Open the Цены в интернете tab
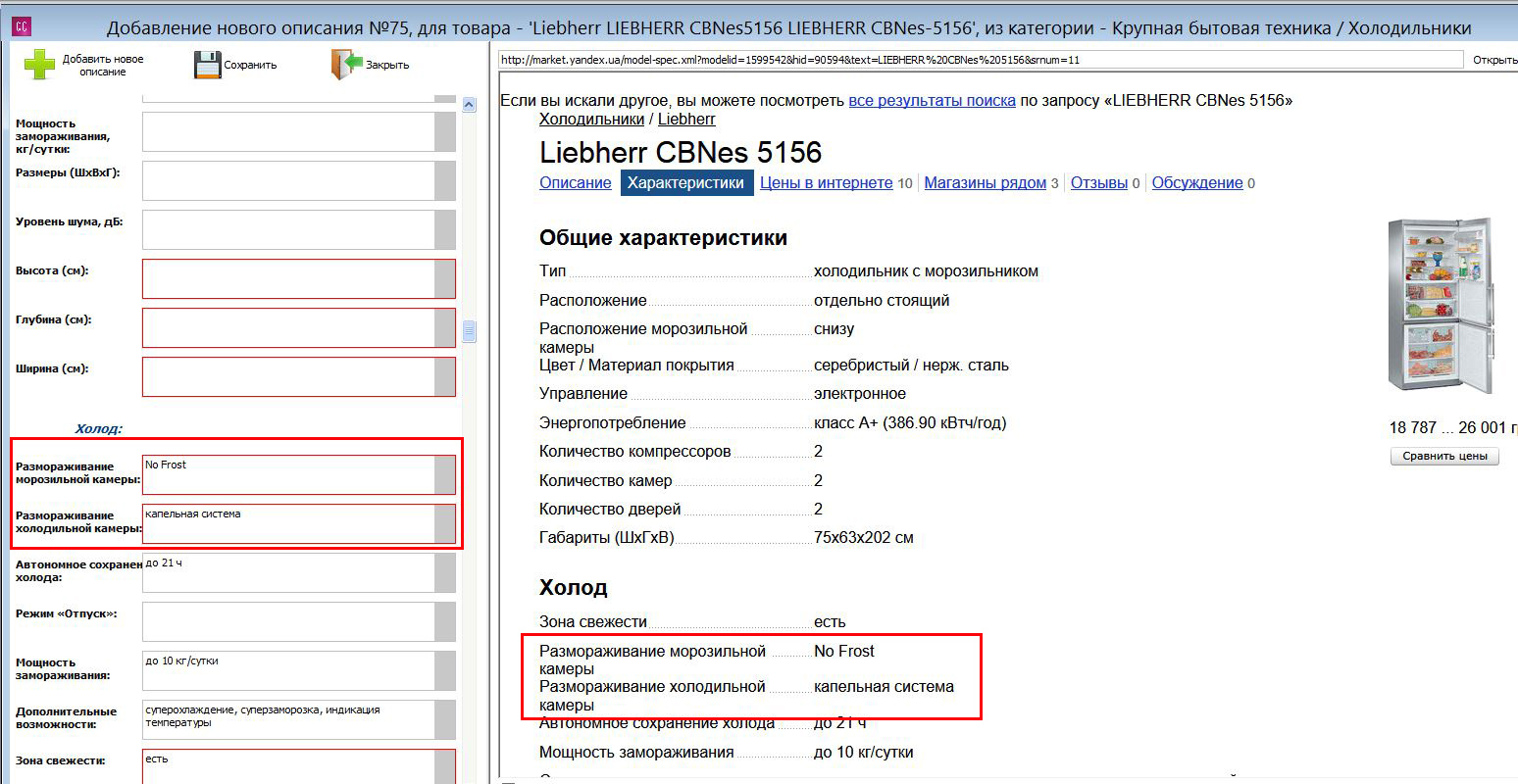1518x784 pixels. 826,182
